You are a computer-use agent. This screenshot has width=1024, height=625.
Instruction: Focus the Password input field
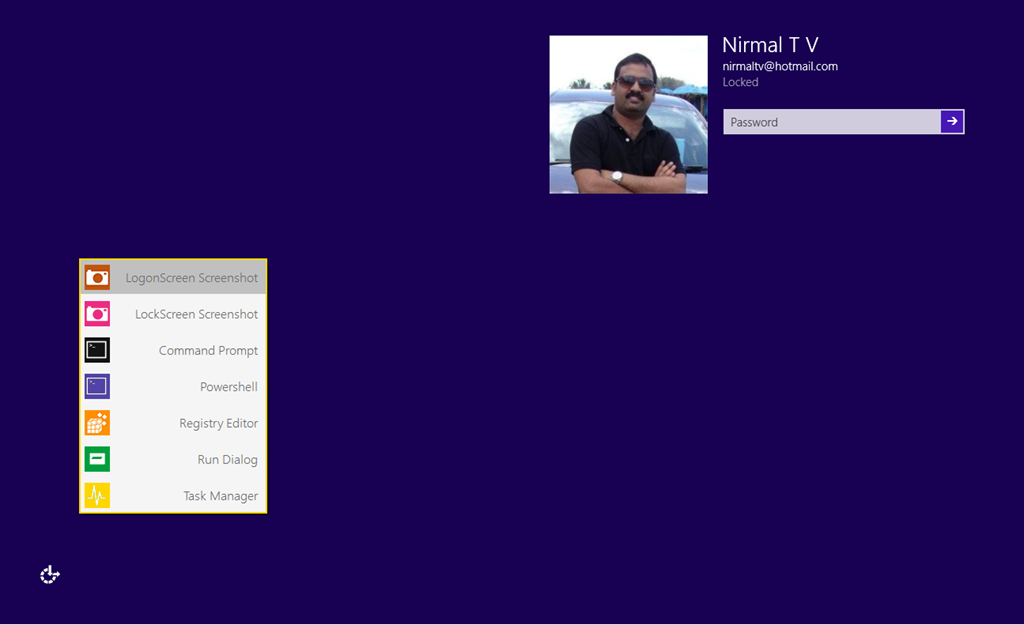pos(831,122)
